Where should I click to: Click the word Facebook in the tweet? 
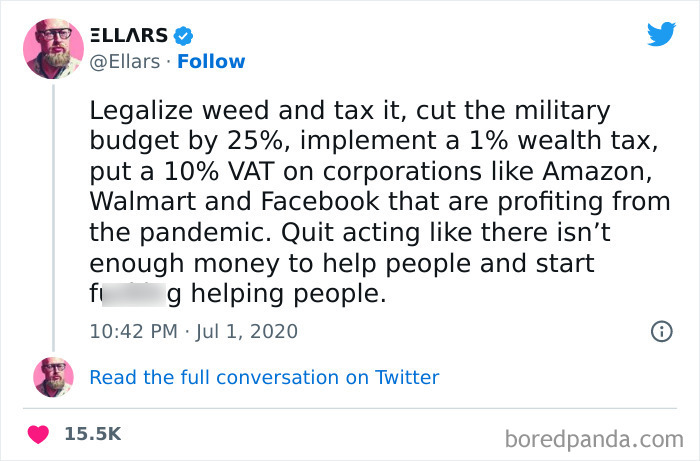(320, 201)
